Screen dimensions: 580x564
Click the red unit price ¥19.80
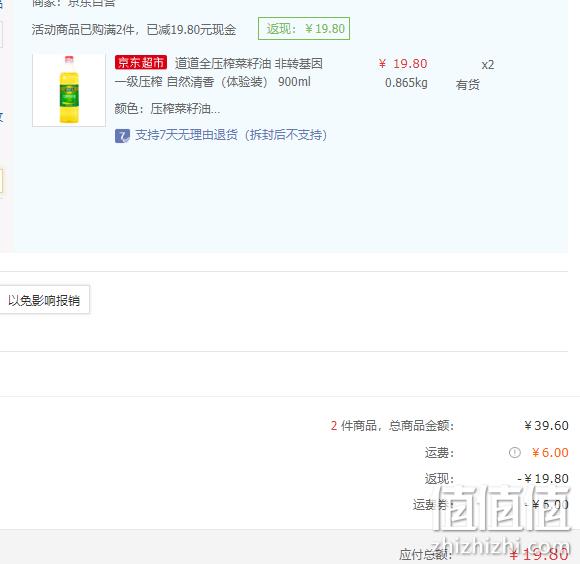click(x=403, y=64)
